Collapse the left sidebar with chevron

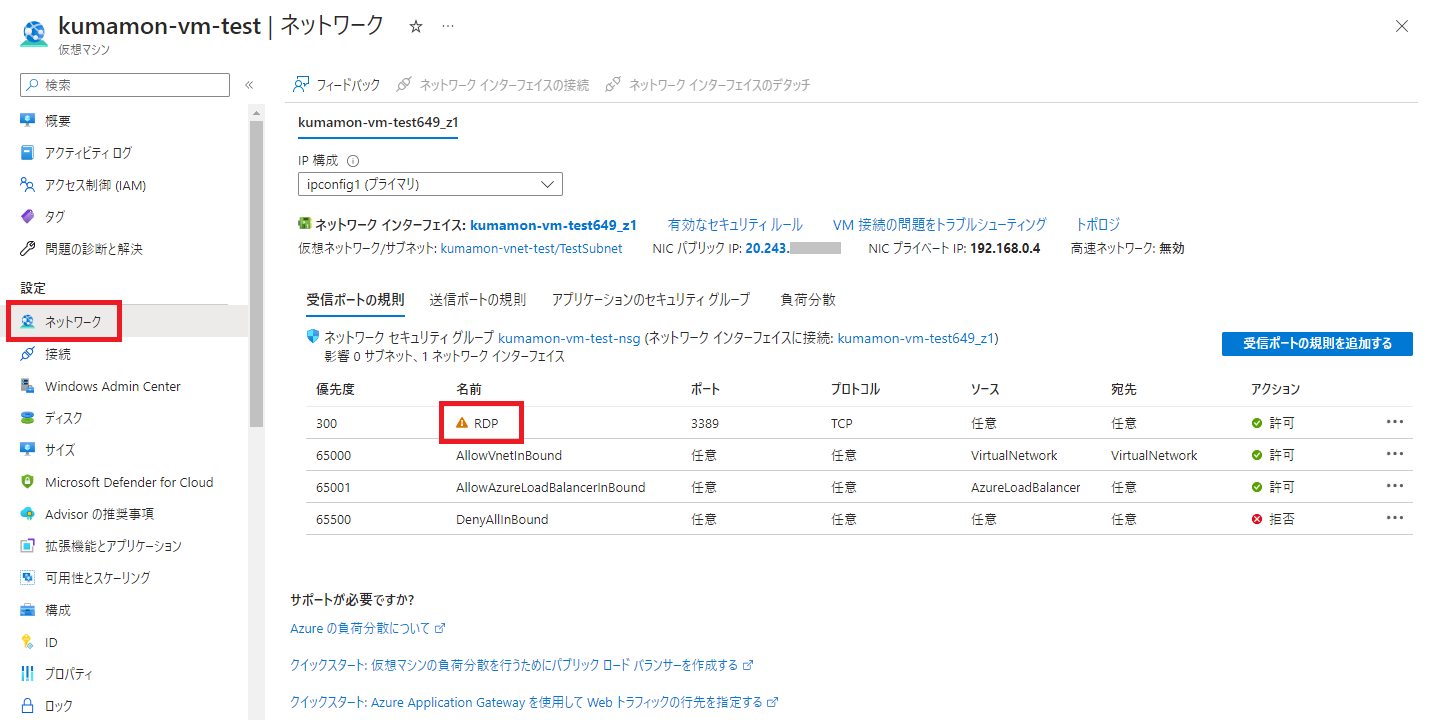tap(249, 85)
